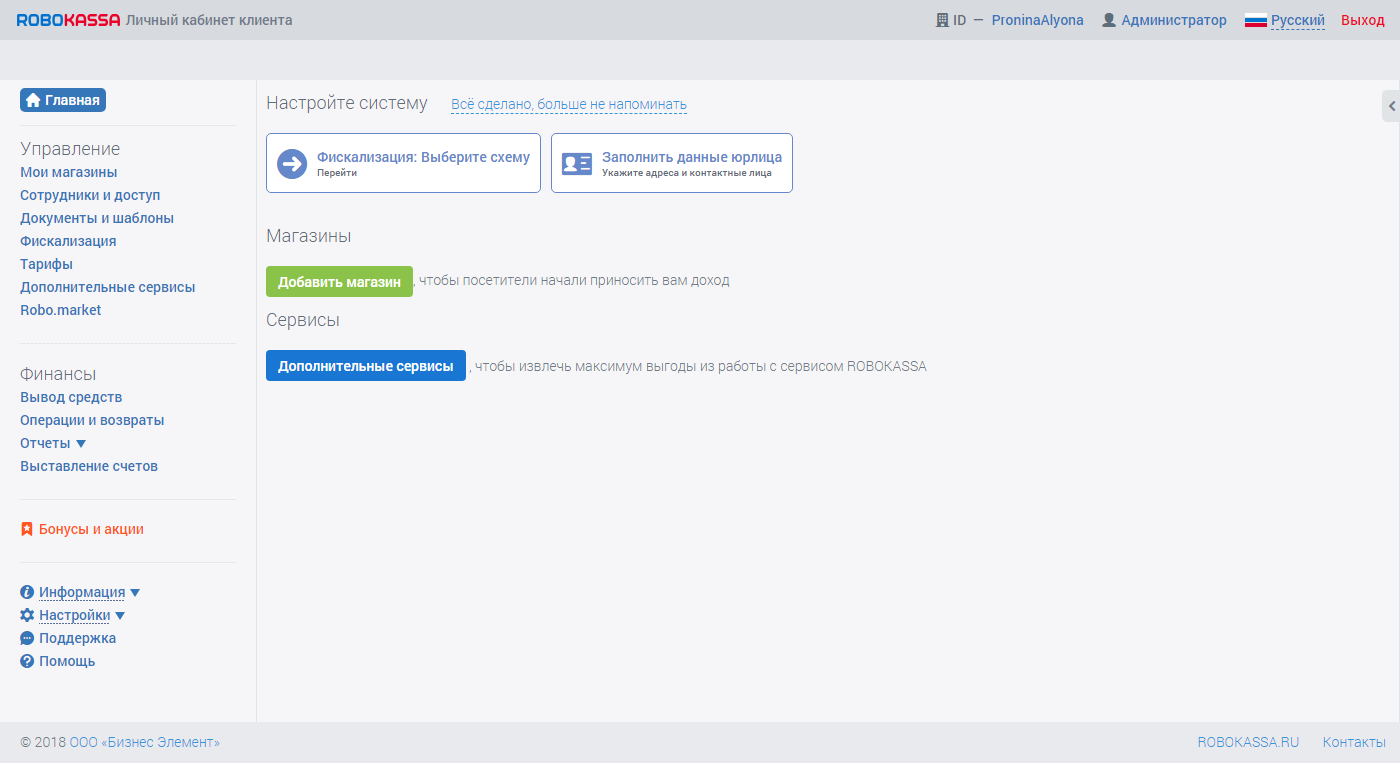This screenshot has width=1400, height=763.
Task: Open Выставление счетов
Action: pos(89,466)
